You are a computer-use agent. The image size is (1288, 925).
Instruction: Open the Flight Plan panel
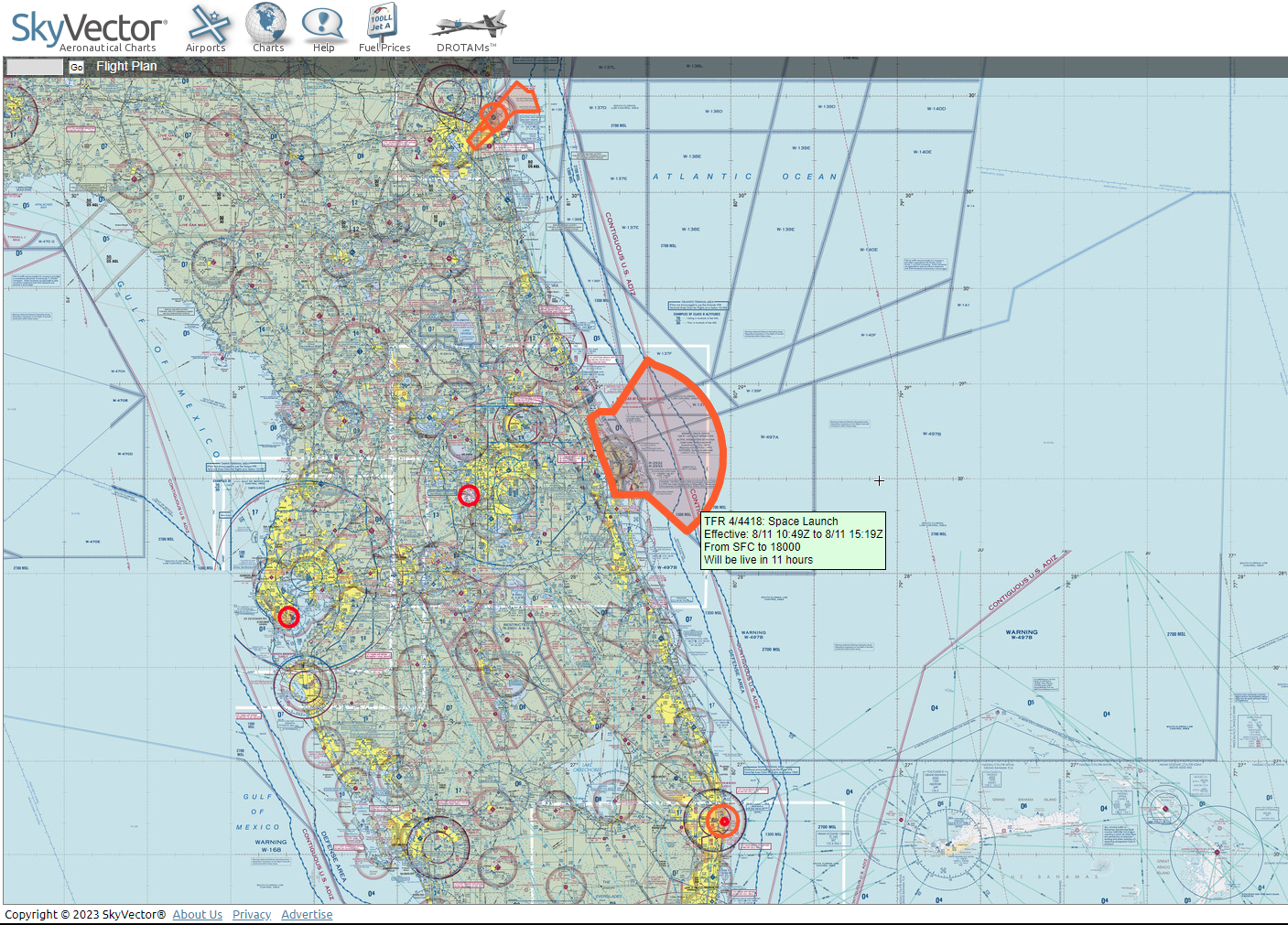point(126,66)
